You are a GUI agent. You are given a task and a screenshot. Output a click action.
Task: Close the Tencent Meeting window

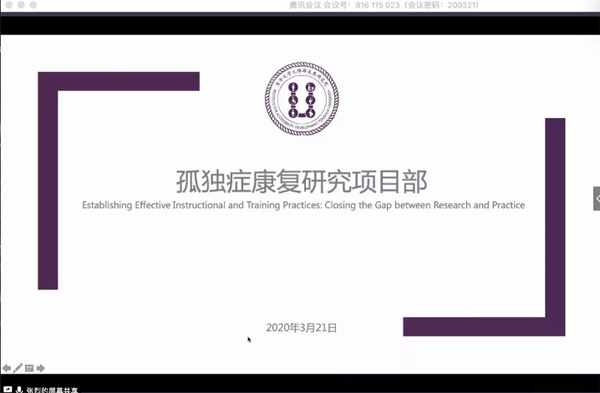click(10, 5)
